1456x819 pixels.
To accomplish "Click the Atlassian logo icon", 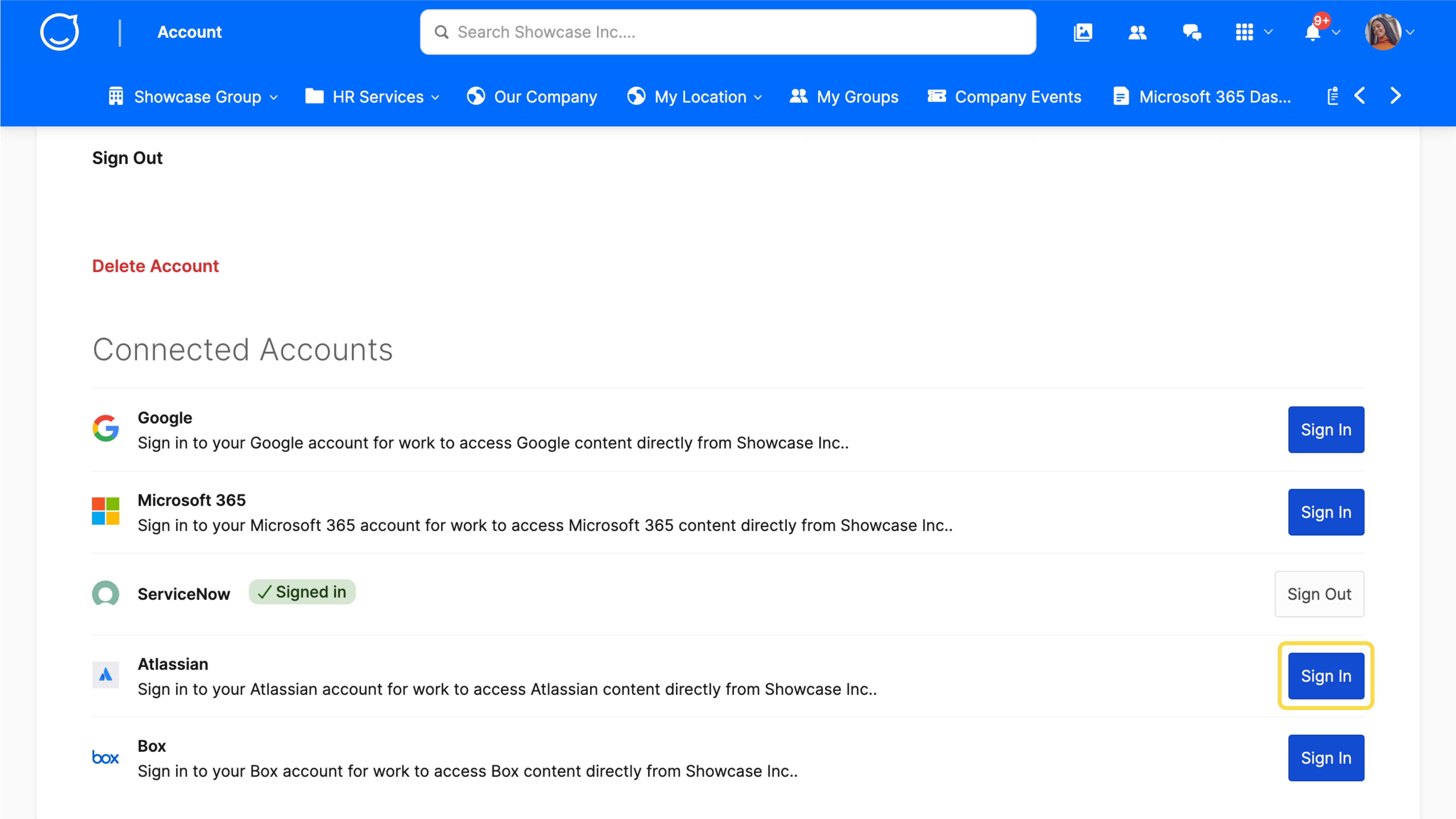I will 106,675.
